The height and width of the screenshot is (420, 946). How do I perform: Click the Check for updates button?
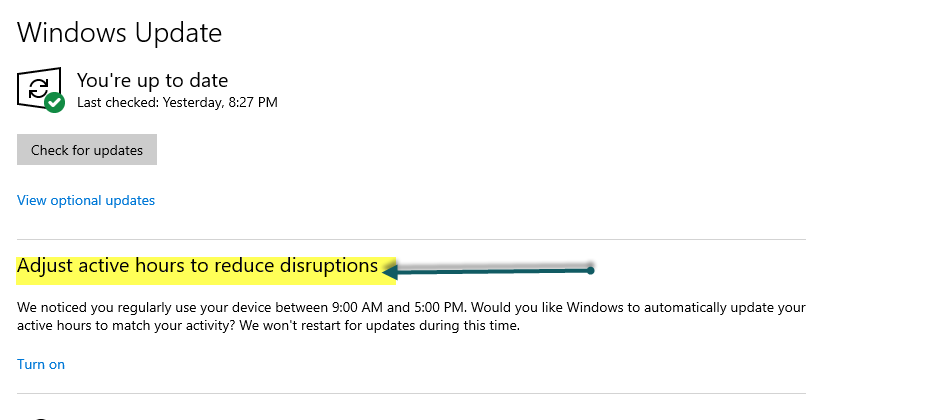click(x=87, y=150)
